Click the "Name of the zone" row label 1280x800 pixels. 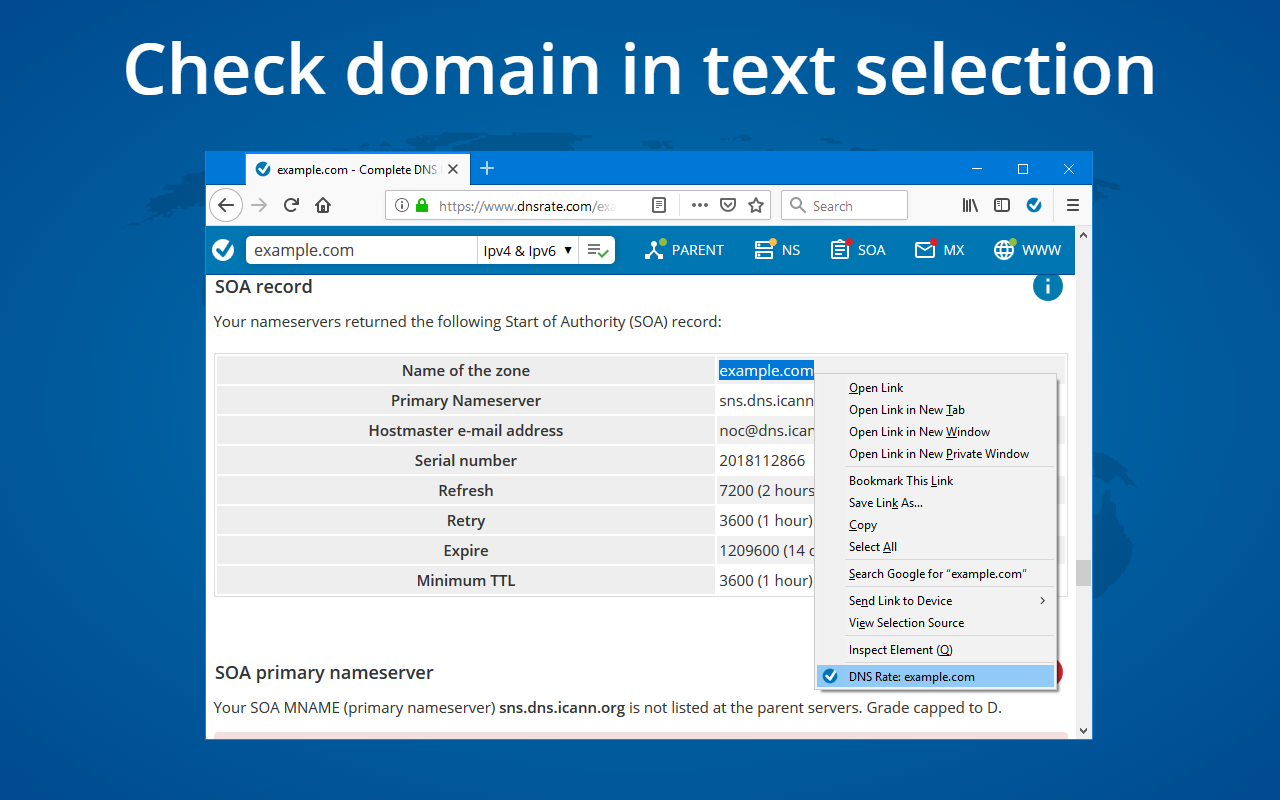pos(466,371)
